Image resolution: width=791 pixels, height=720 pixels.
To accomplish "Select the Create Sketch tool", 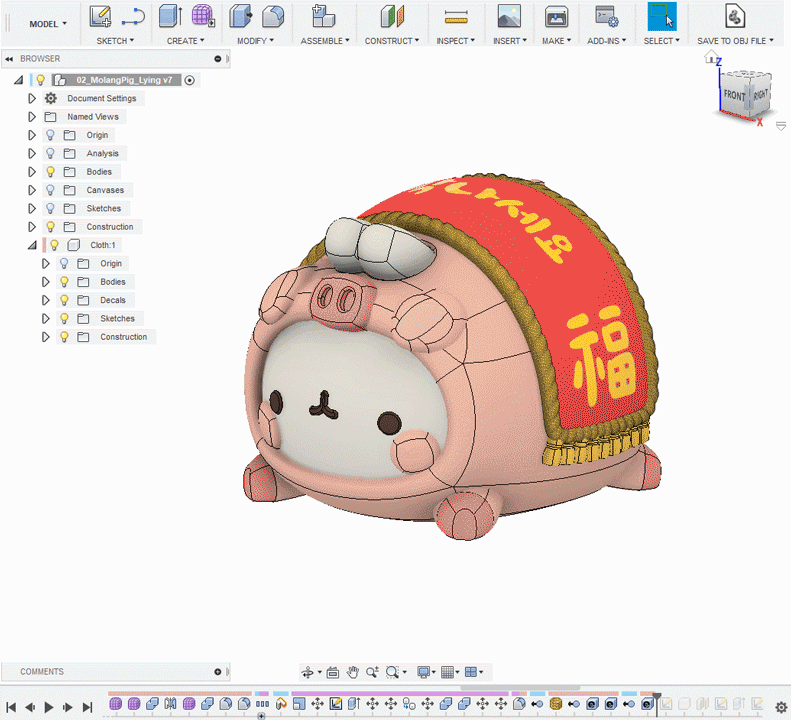I will pyautogui.click(x=100, y=17).
